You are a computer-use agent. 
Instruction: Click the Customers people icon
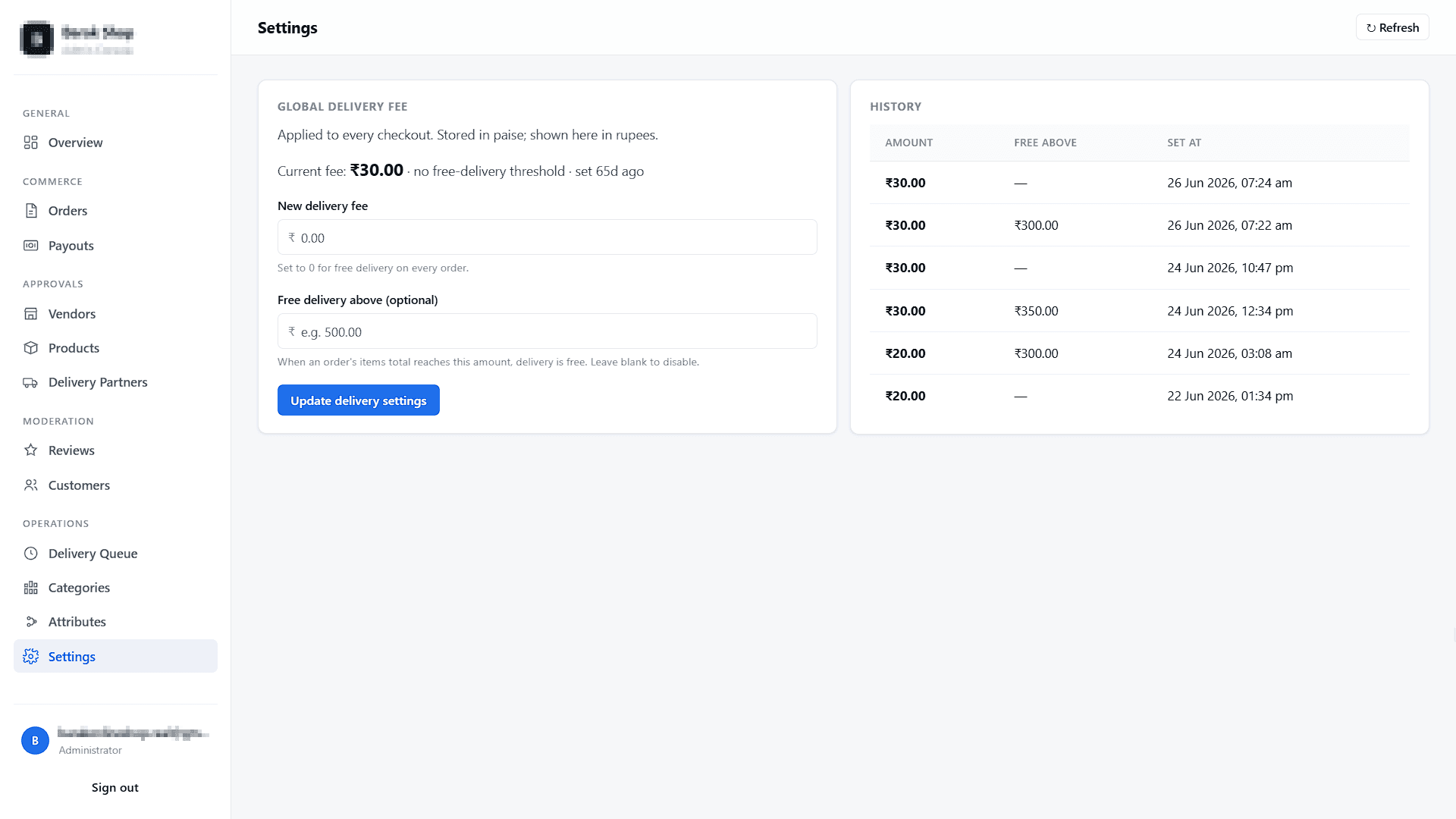tap(30, 485)
